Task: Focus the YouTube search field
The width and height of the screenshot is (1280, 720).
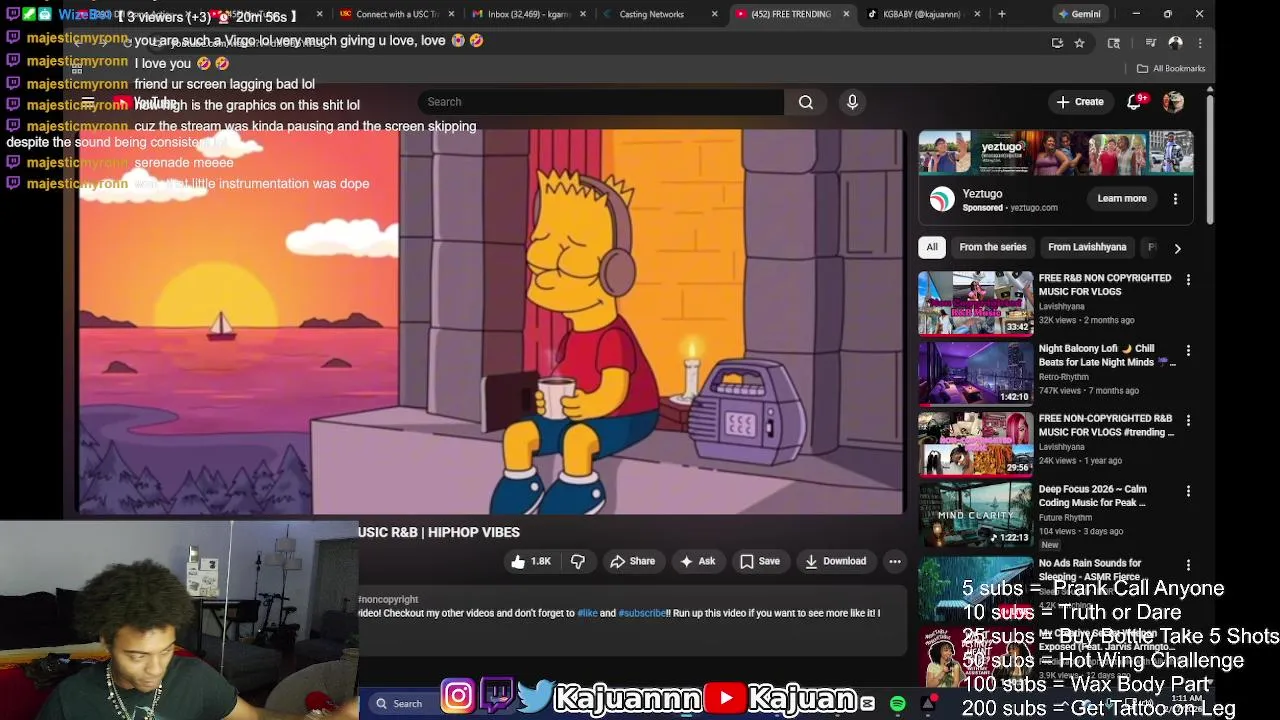Action: 600,102
